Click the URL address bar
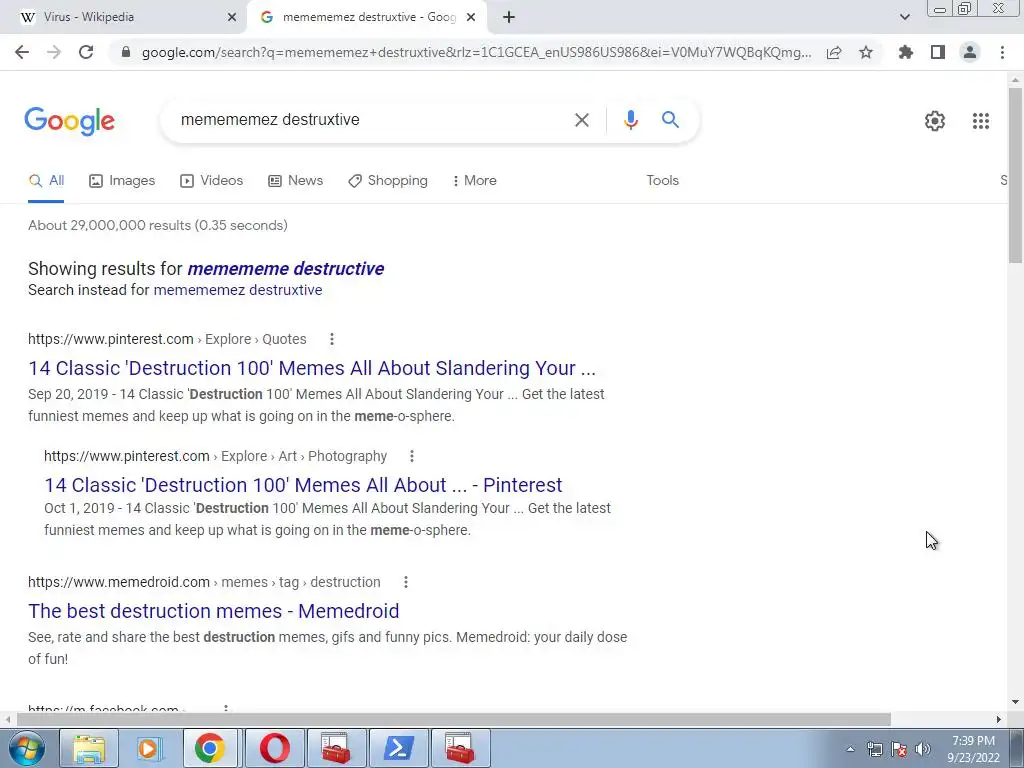 click(476, 52)
